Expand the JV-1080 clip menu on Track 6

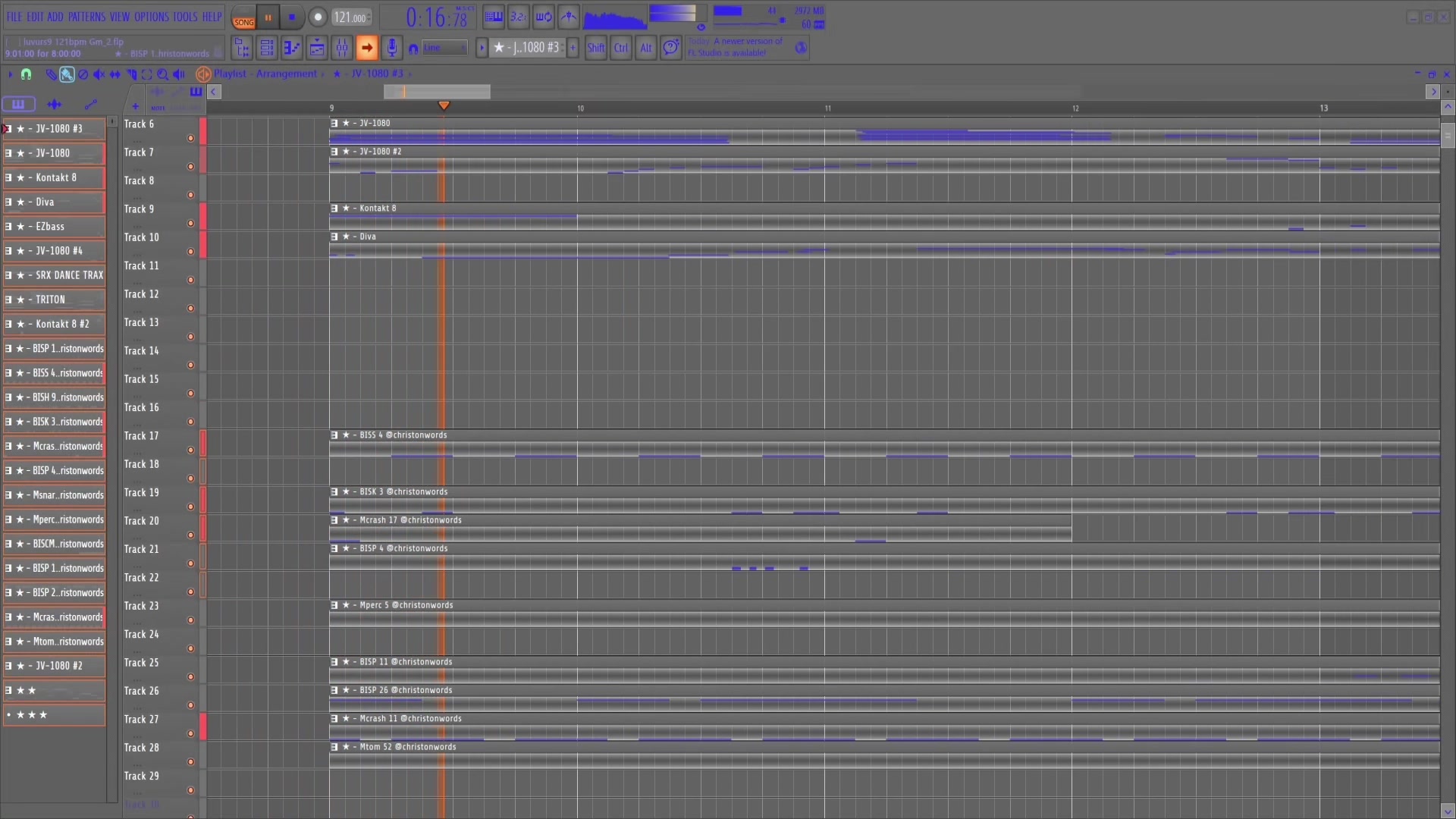[x=334, y=123]
